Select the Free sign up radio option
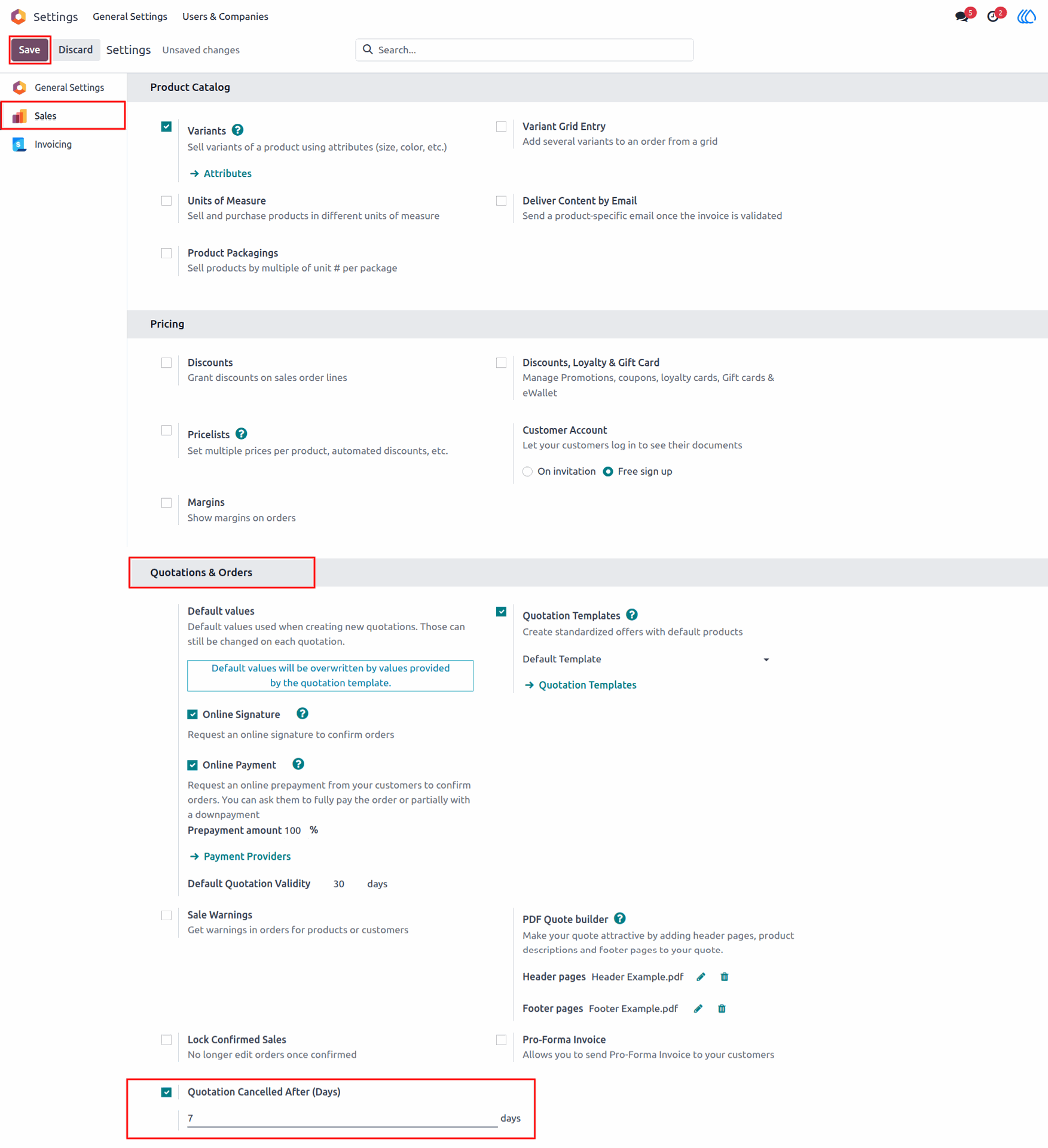 tap(608, 471)
